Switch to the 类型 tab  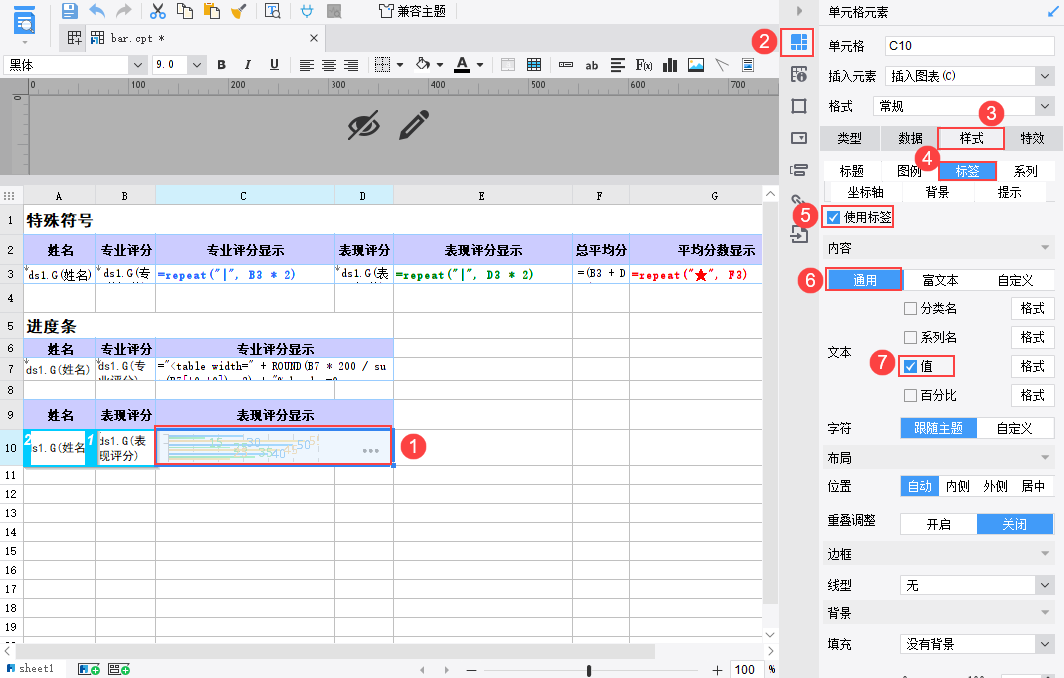[849, 138]
